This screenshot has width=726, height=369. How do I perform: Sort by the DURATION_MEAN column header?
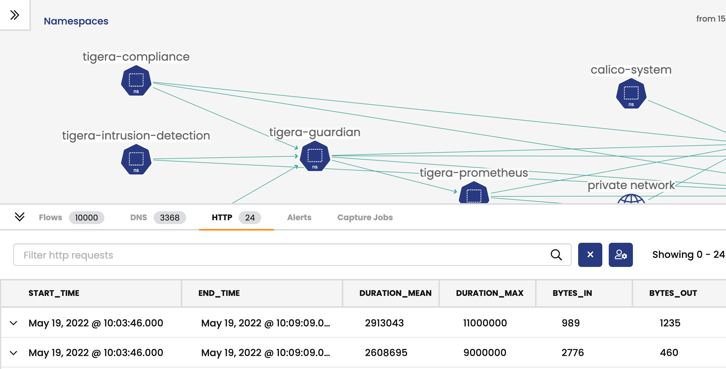tap(395, 293)
